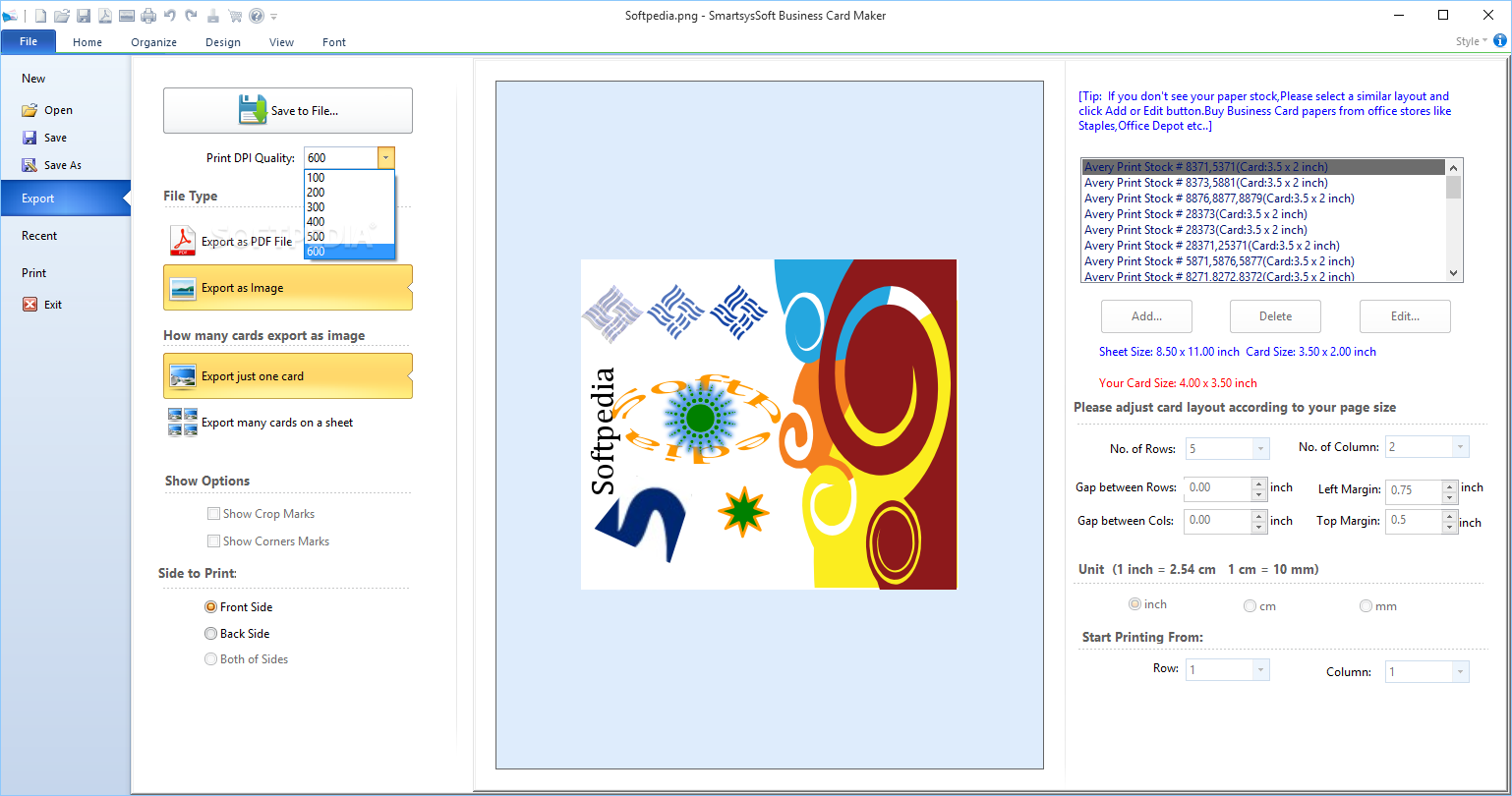
Task: Expand the Start Printing Row dropdown
Action: pos(1260,670)
